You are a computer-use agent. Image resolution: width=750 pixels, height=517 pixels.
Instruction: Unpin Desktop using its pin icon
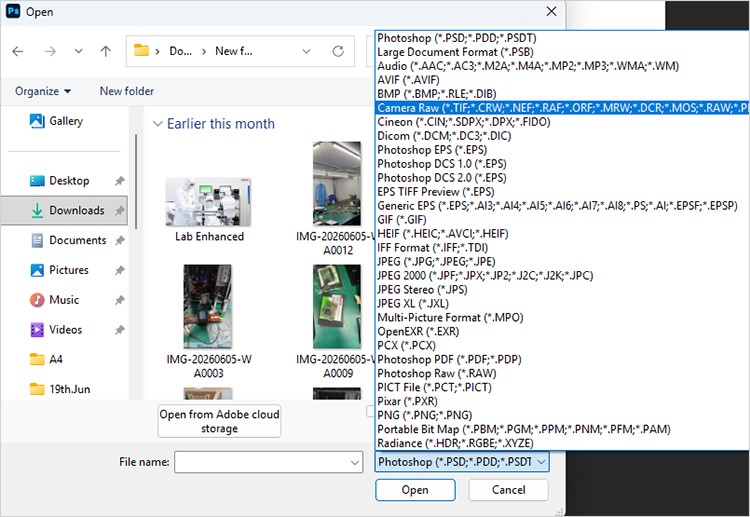(120, 181)
